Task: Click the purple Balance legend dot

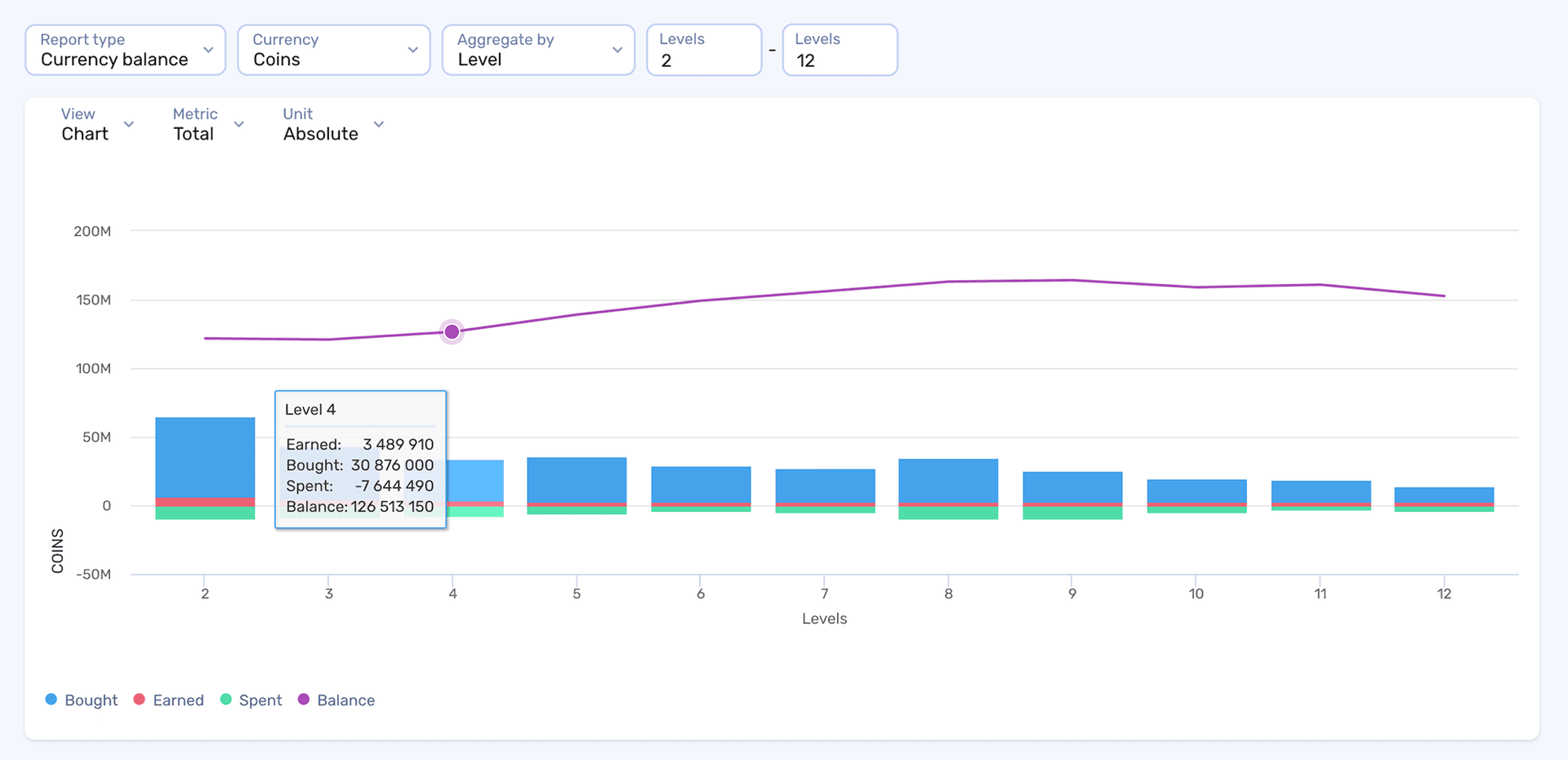Action: 304,700
